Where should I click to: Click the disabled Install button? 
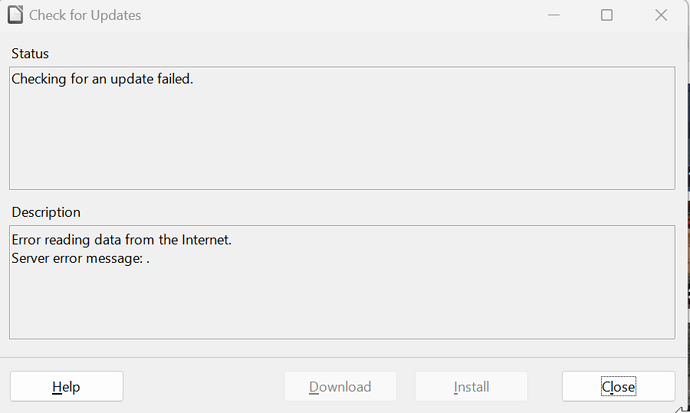tap(471, 387)
